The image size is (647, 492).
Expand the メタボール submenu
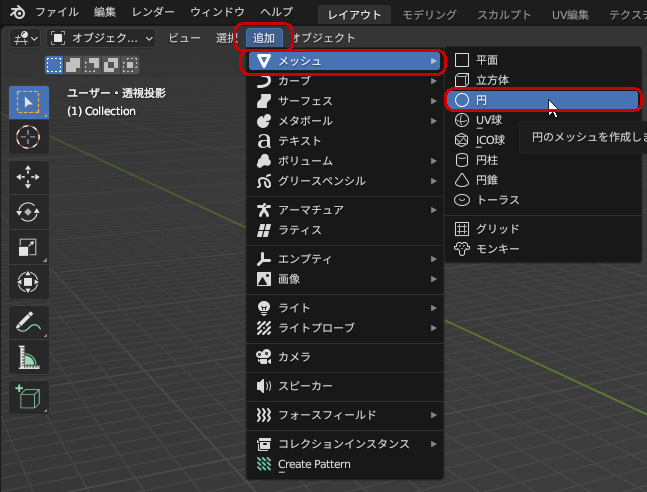[345, 121]
